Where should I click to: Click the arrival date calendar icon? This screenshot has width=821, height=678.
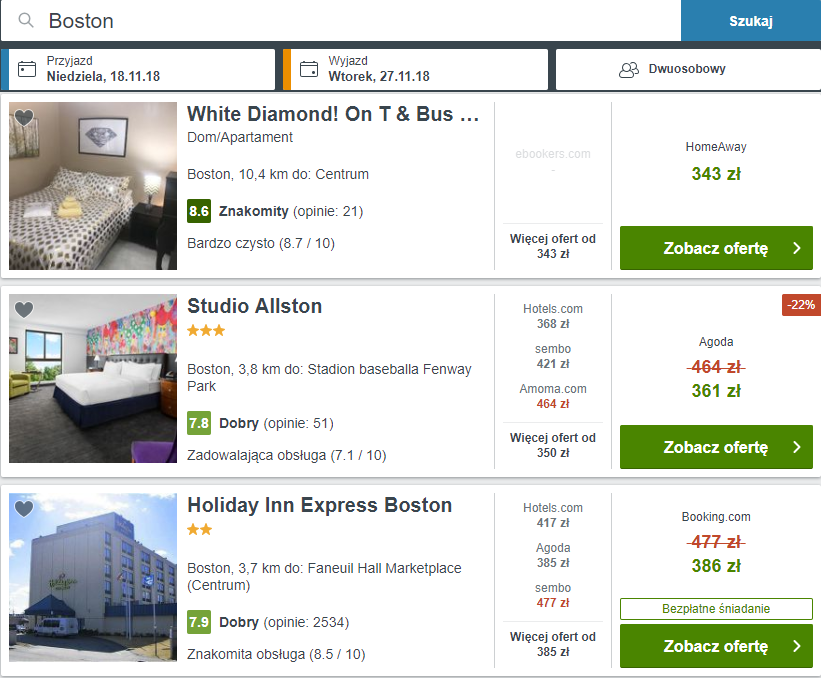click(27, 69)
